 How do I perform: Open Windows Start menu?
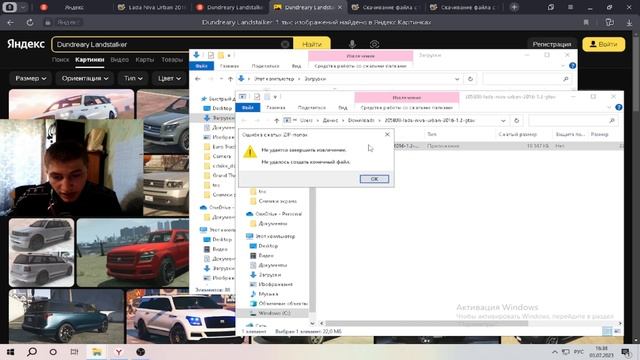click(x=10, y=352)
